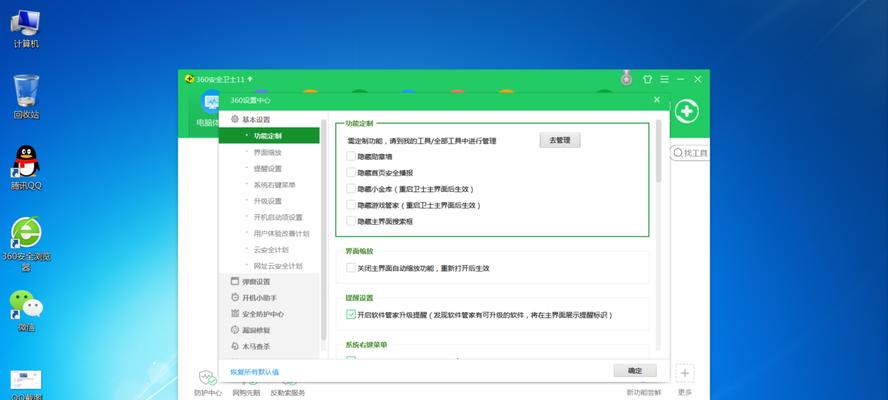Close the 360设置中心 dialog

[657, 100]
